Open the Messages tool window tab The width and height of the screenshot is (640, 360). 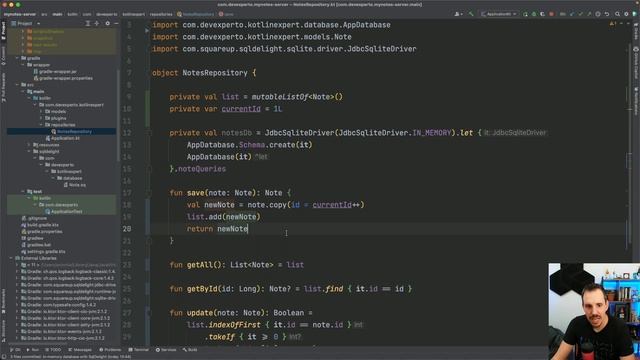[80, 350]
